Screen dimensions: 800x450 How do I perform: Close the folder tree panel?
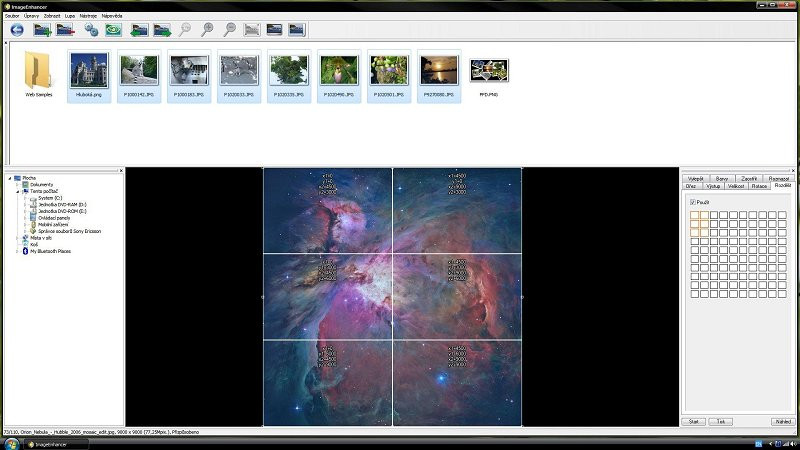click(x=121, y=170)
